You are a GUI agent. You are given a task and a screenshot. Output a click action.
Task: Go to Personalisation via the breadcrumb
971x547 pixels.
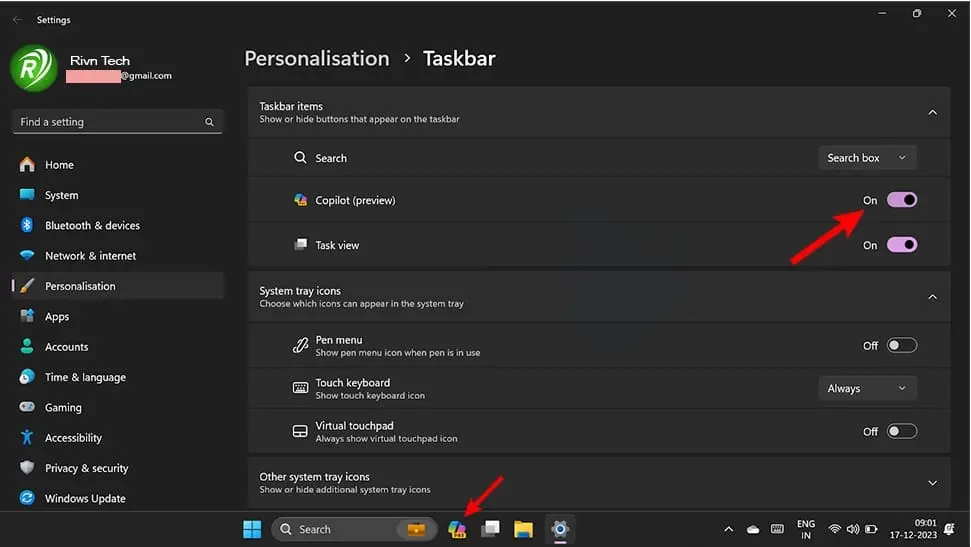(x=317, y=58)
